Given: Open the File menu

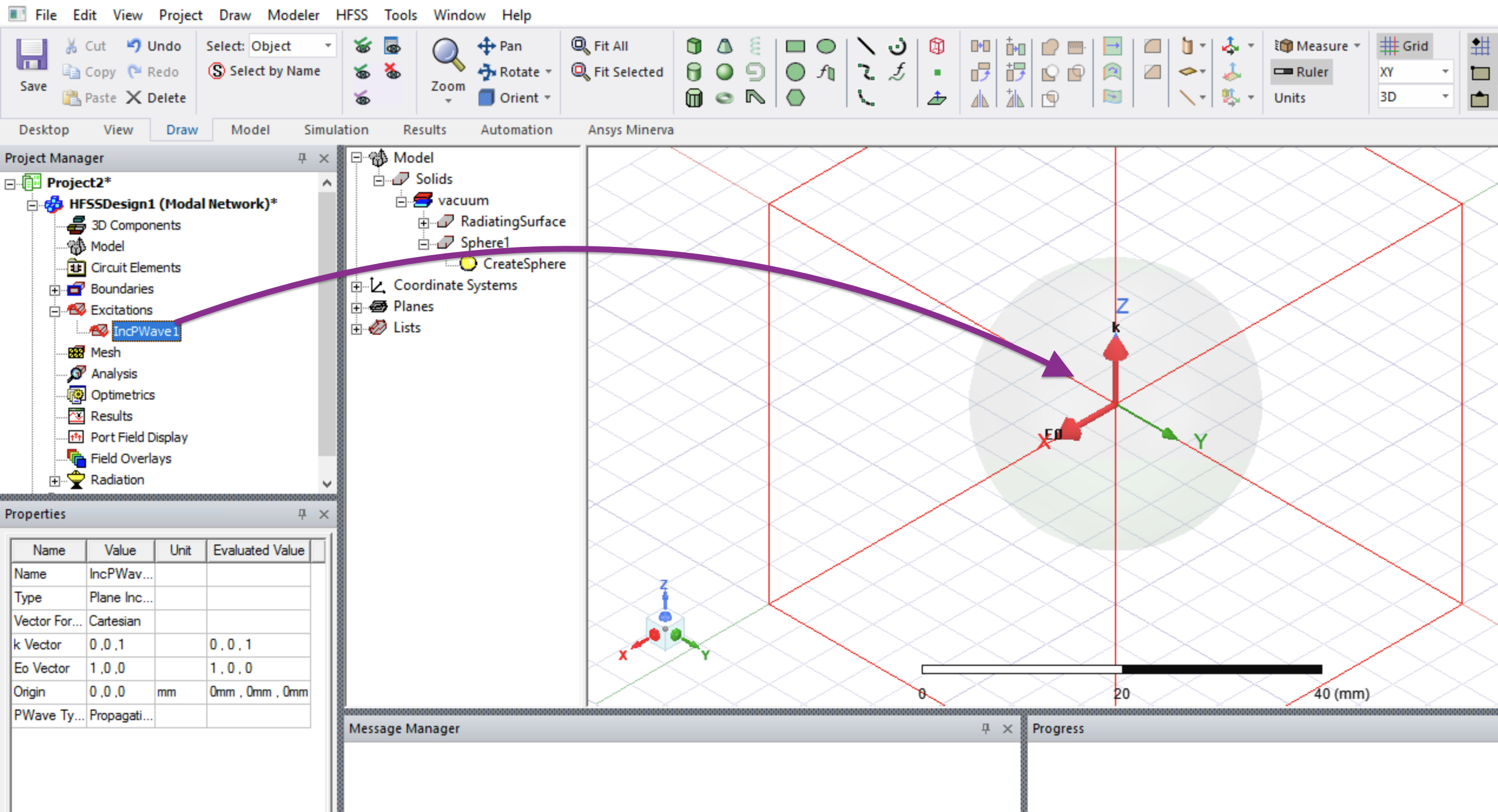Looking at the screenshot, I should pyautogui.click(x=46, y=15).
